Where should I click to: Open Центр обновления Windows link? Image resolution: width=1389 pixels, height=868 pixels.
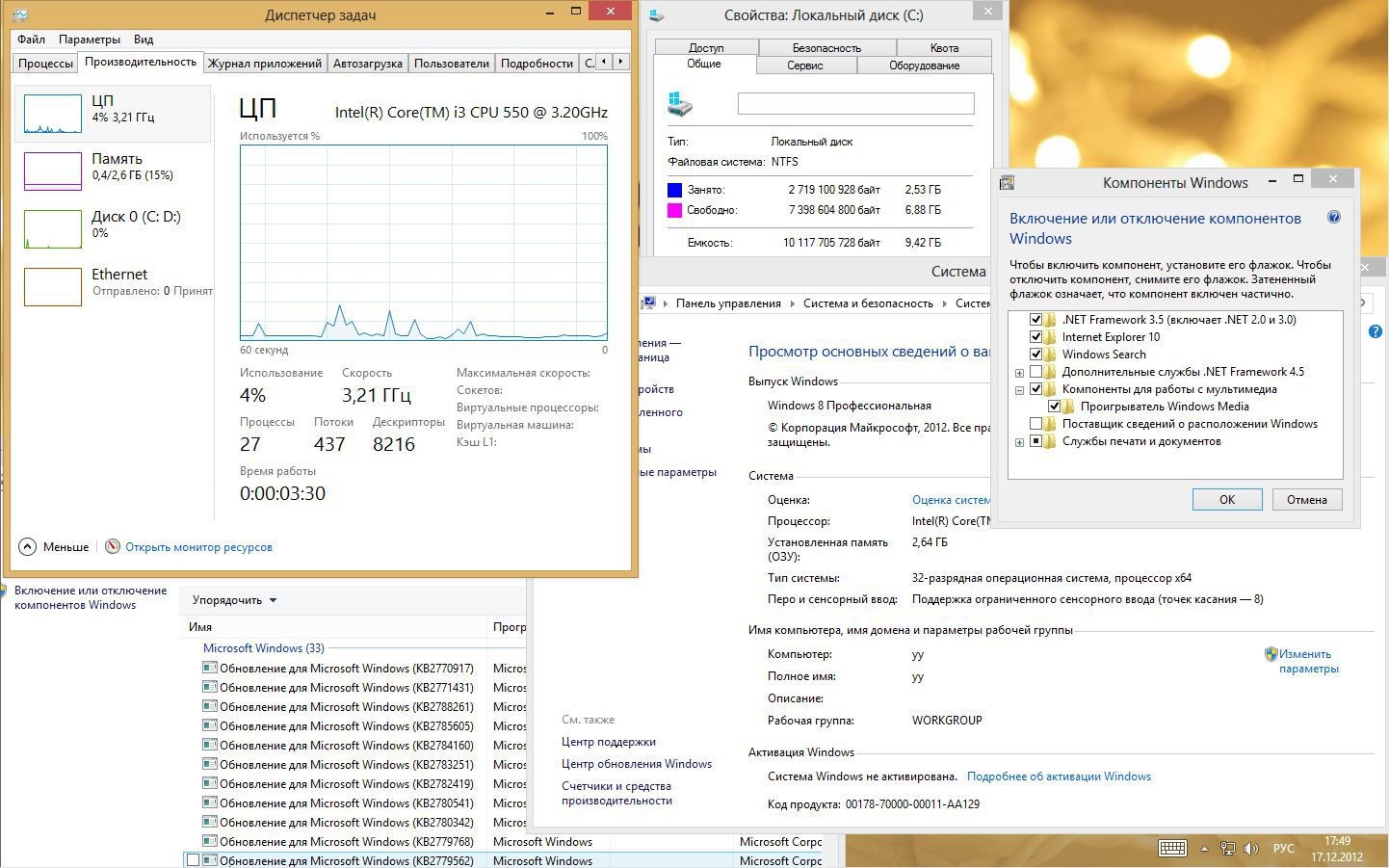[x=637, y=764]
